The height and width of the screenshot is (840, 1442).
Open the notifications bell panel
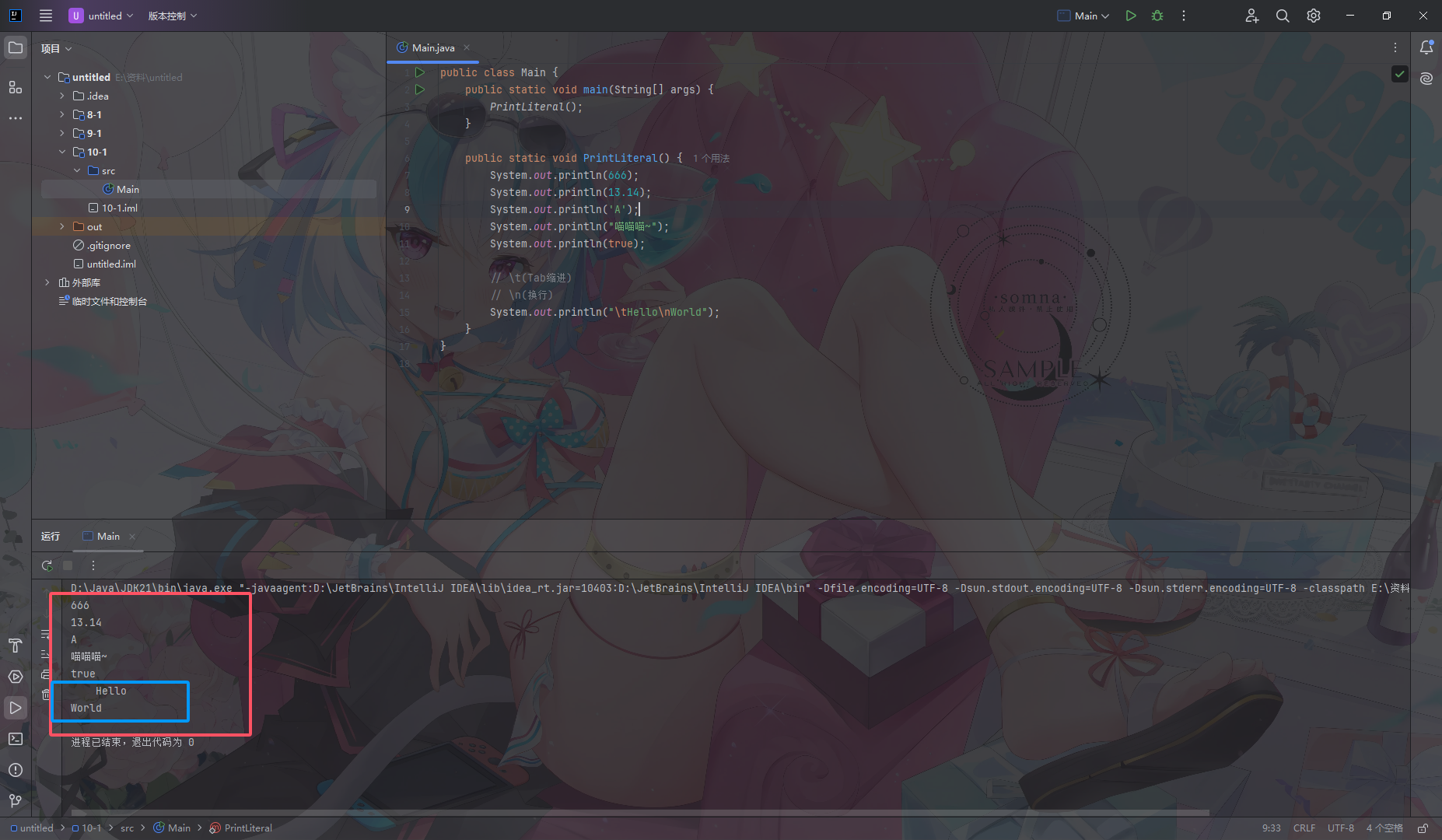coord(1426,47)
